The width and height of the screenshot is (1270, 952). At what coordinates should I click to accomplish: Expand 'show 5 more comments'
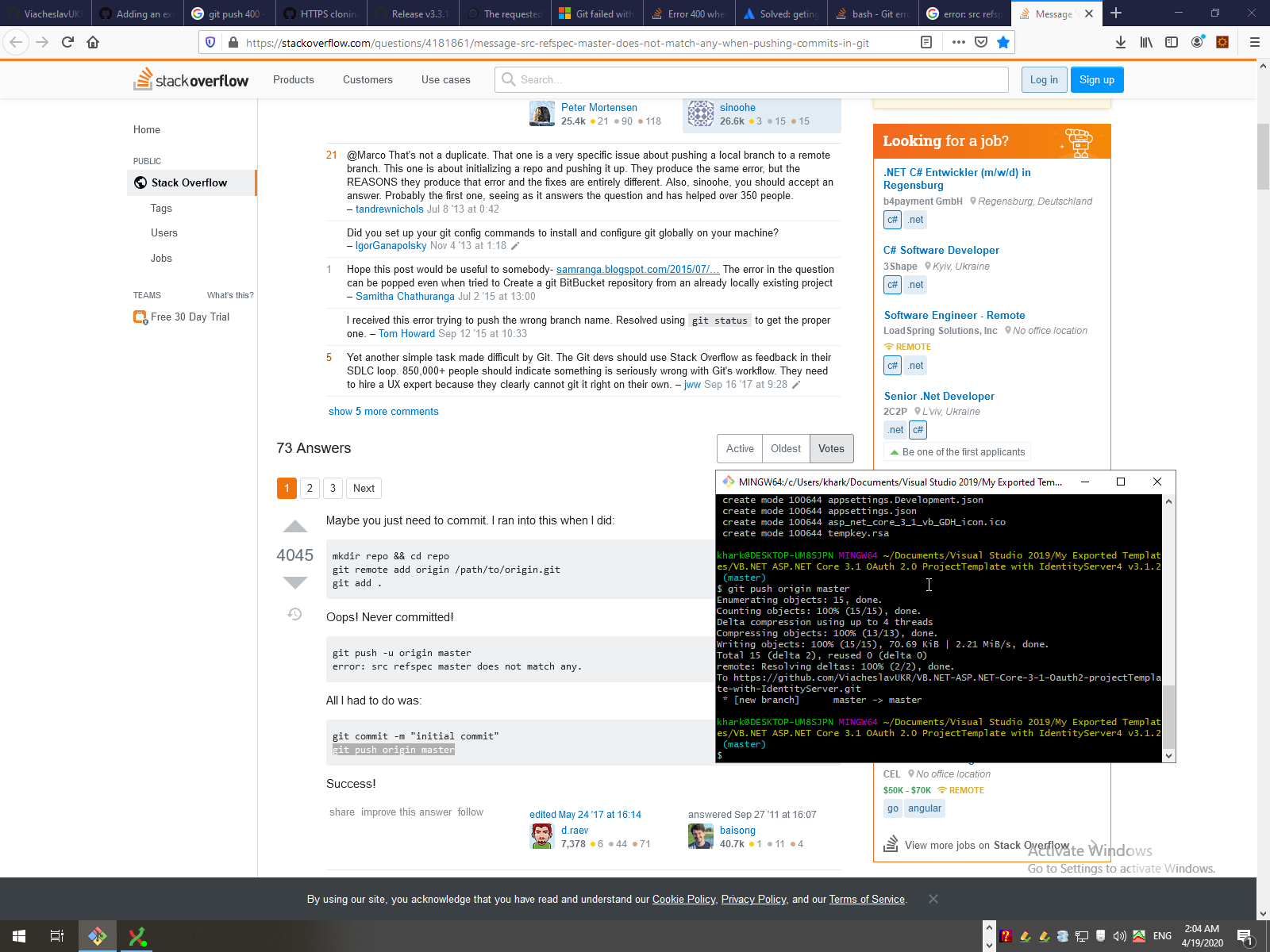click(383, 411)
